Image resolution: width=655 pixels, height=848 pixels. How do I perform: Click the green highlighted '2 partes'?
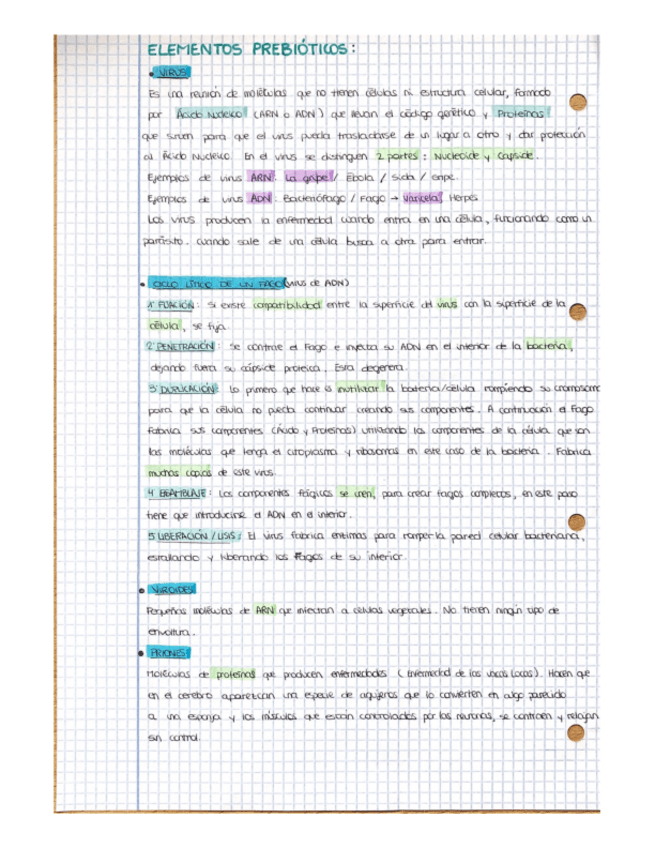click(398, 156)
